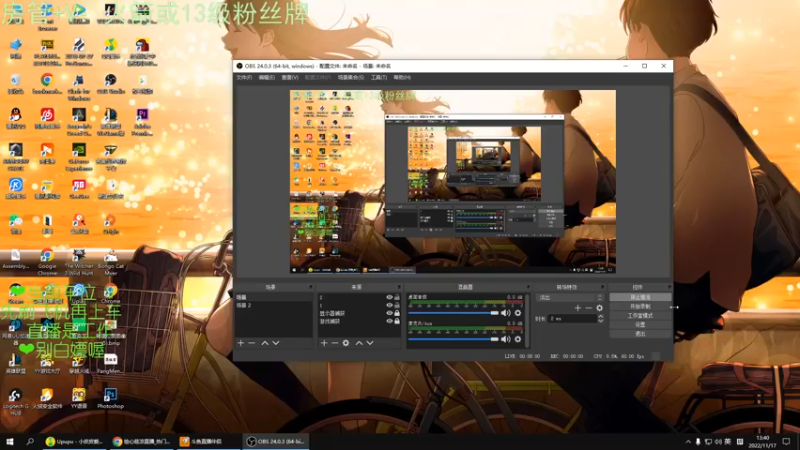Move source up in Sources panel
Image resolution: width=800 pixels, height=450 pixels.
pos(359,343)
